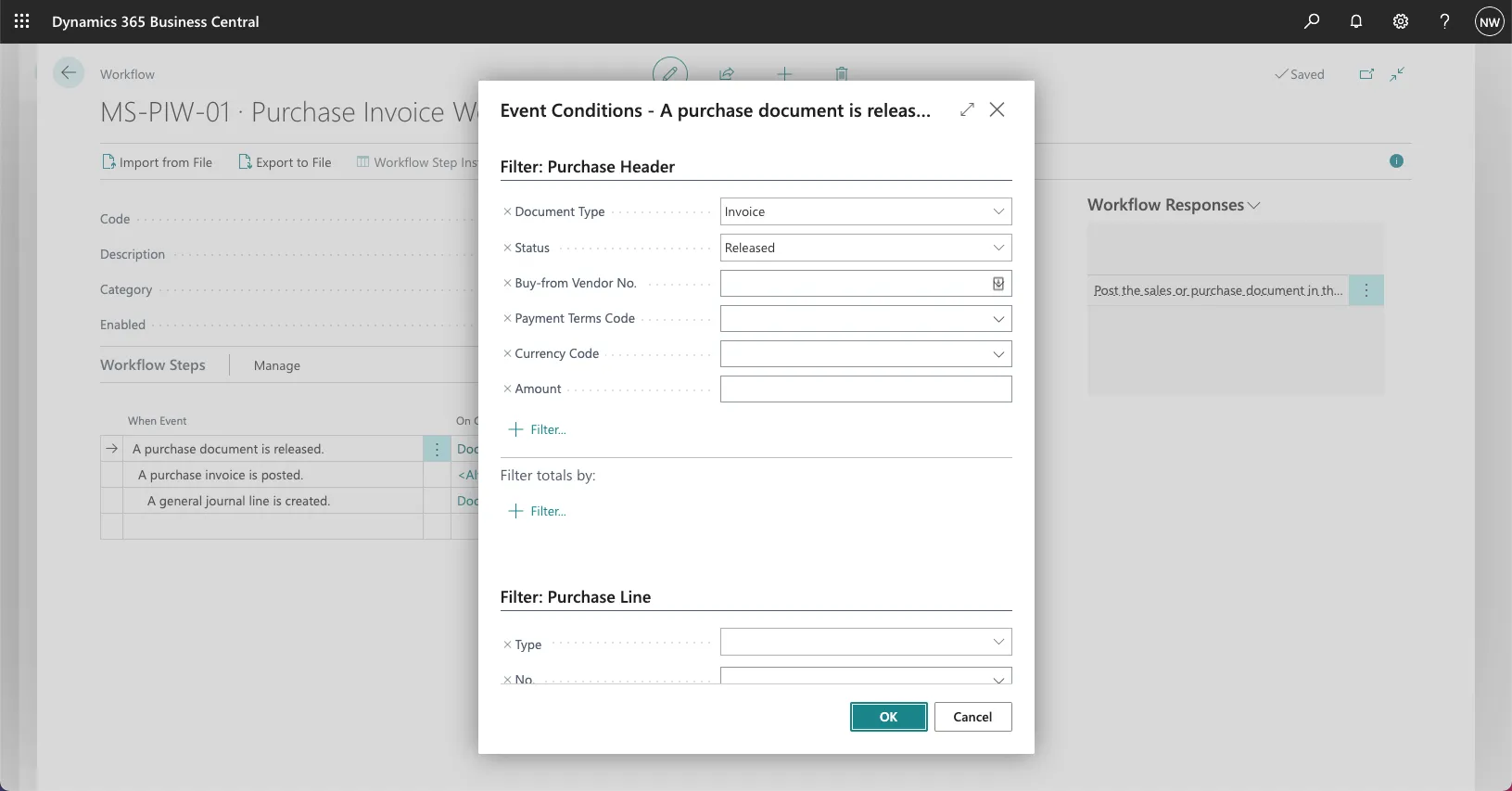The height and width of the screenshot is (791, 1512).
Task: Add a Filter totals by filter
Action: [538, 511]
